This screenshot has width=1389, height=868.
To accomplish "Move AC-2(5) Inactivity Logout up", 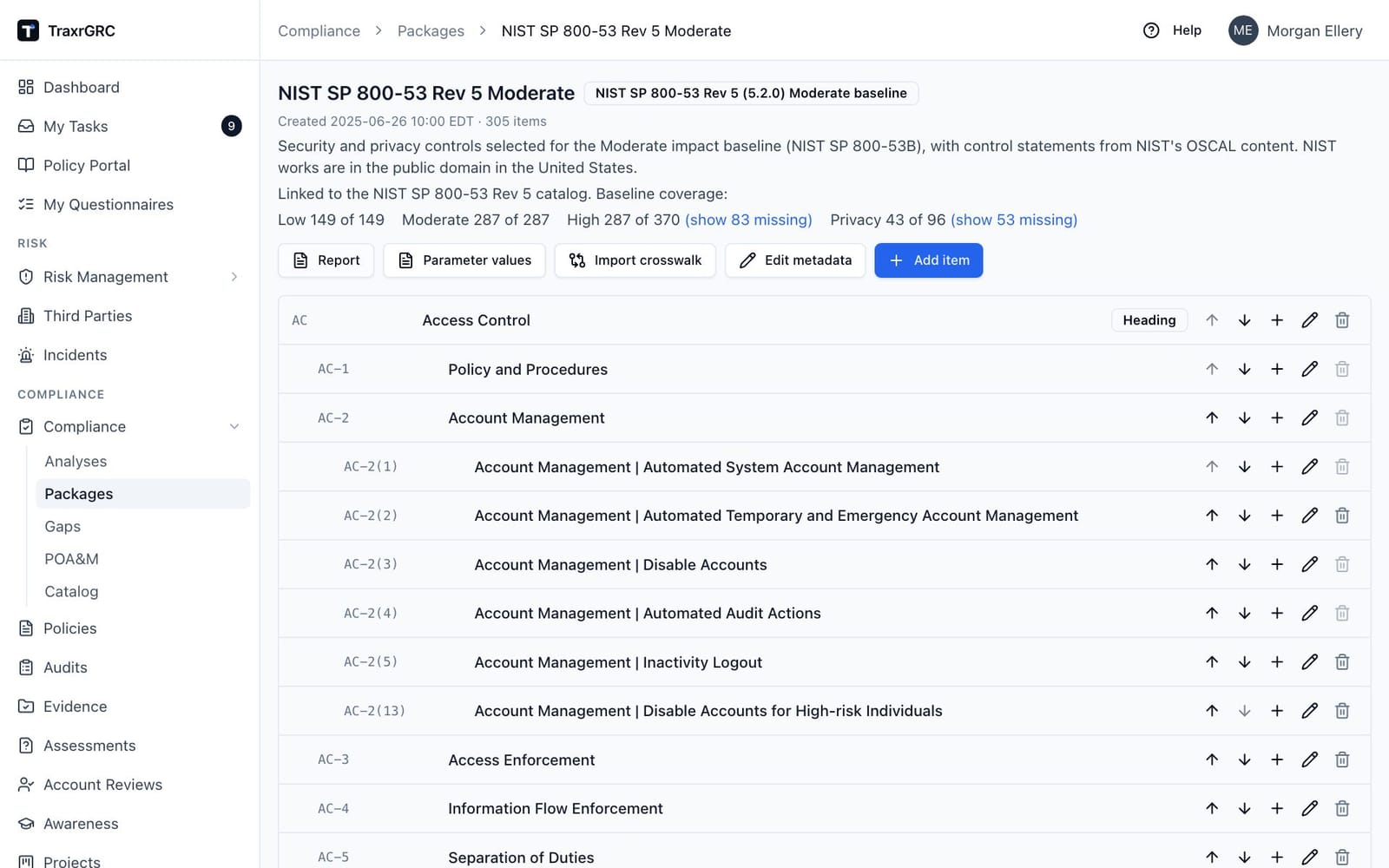I will pyautogui.click(x=1212, y=662).
